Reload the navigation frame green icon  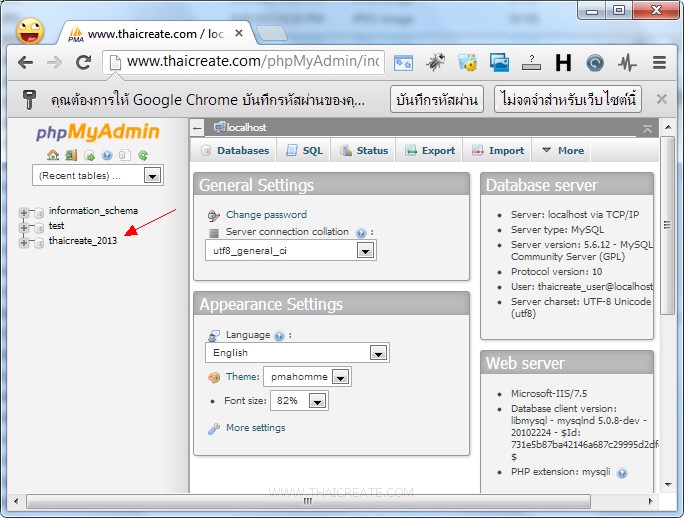pyautogui.click(x=143, y=155)
